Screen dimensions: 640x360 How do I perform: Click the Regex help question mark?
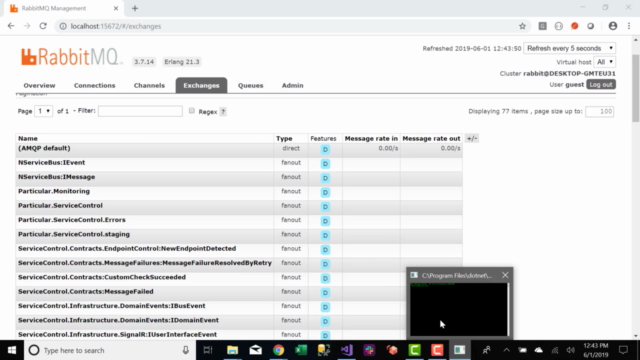coord(223,111)
